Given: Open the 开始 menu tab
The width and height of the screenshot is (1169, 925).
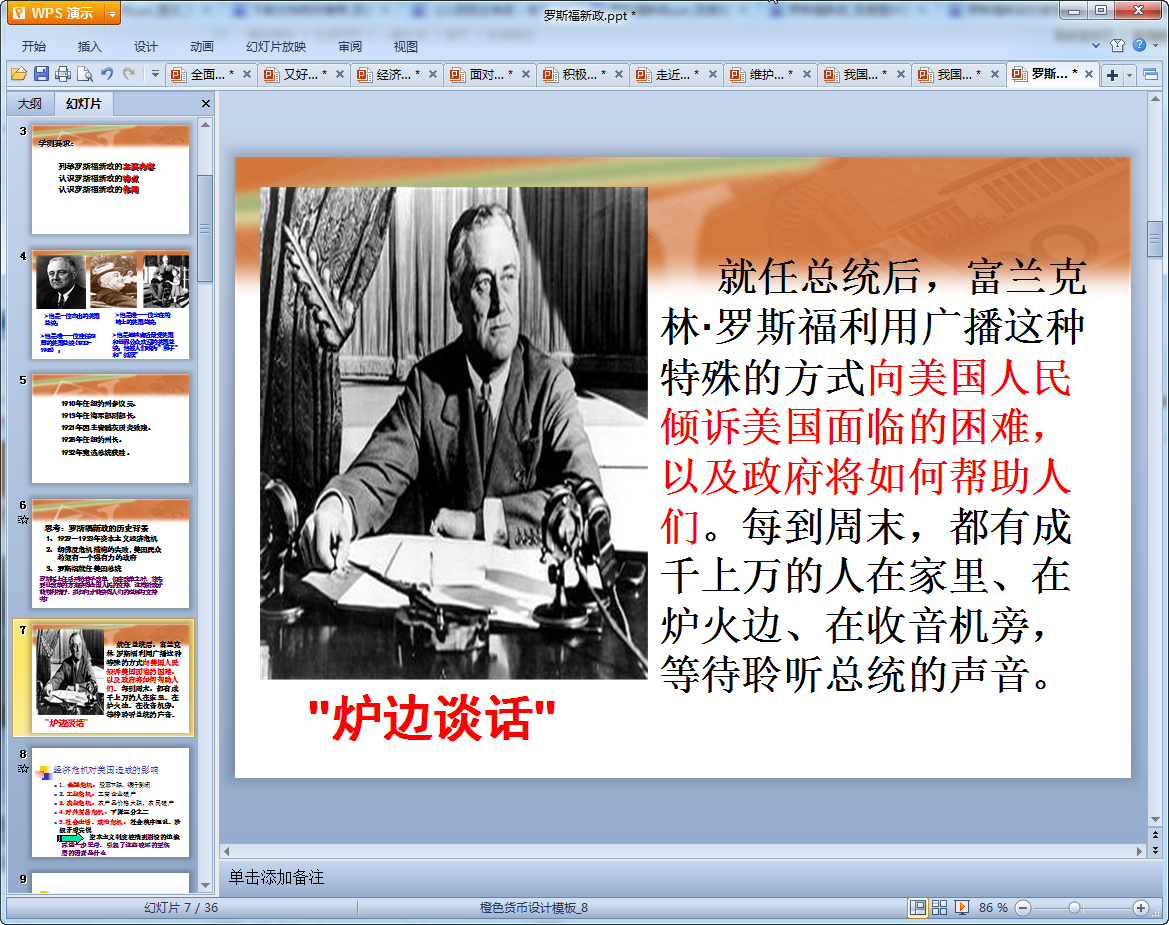Looking at the screenshot, I should [34, 46].
